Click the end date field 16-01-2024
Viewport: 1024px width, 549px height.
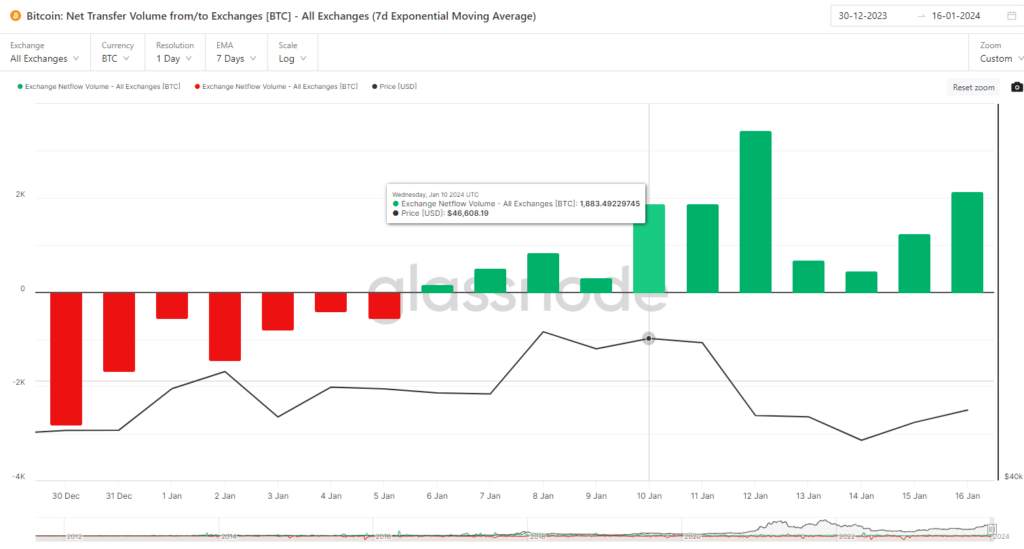pyautogui.click(x=955, y=16)
